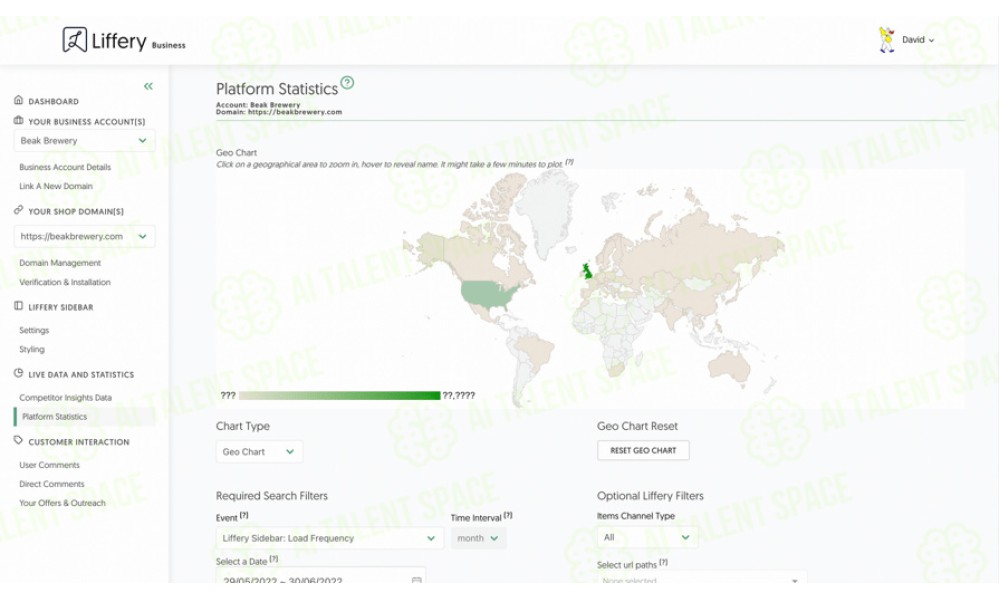1000x600 pixels.
Task: Click the Event help tooltip marker
Action: point(244,515)
